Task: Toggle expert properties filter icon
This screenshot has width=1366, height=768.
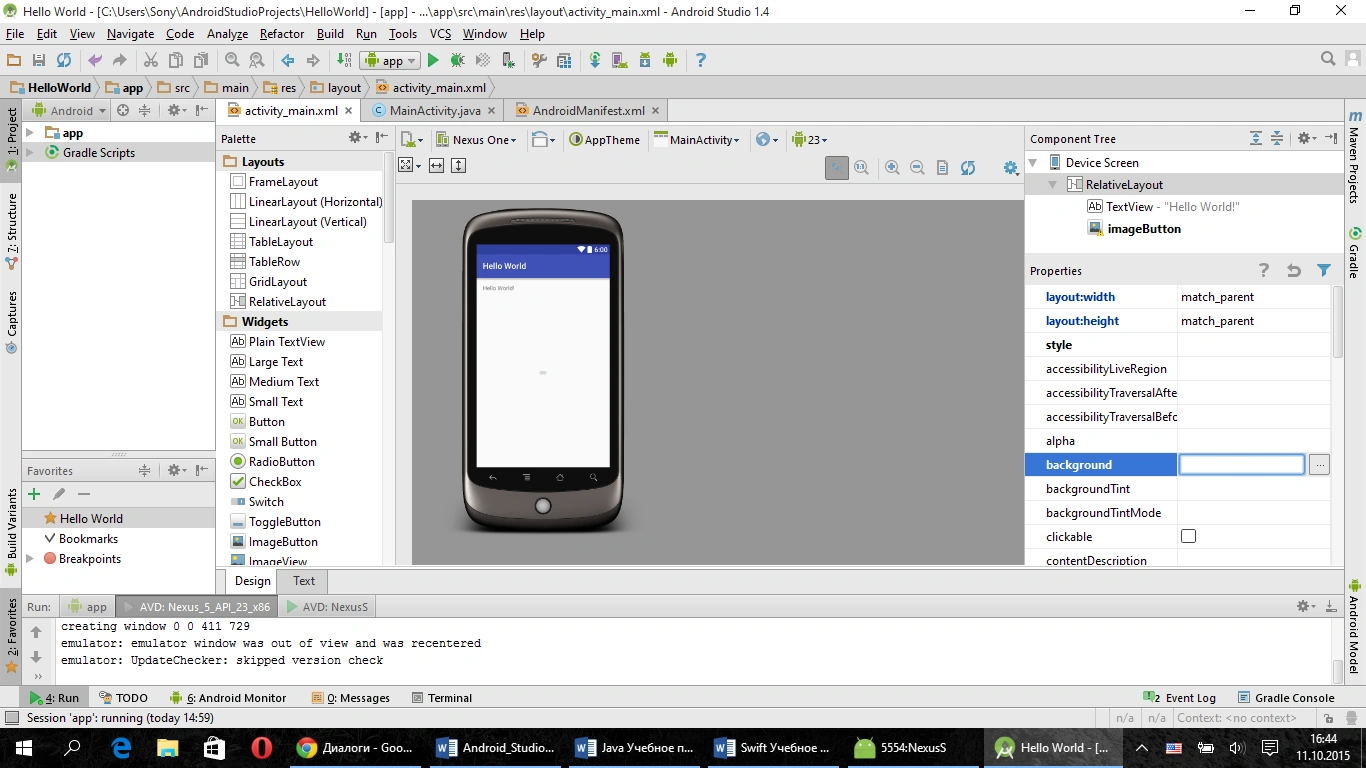Action: click(1324, 271)
